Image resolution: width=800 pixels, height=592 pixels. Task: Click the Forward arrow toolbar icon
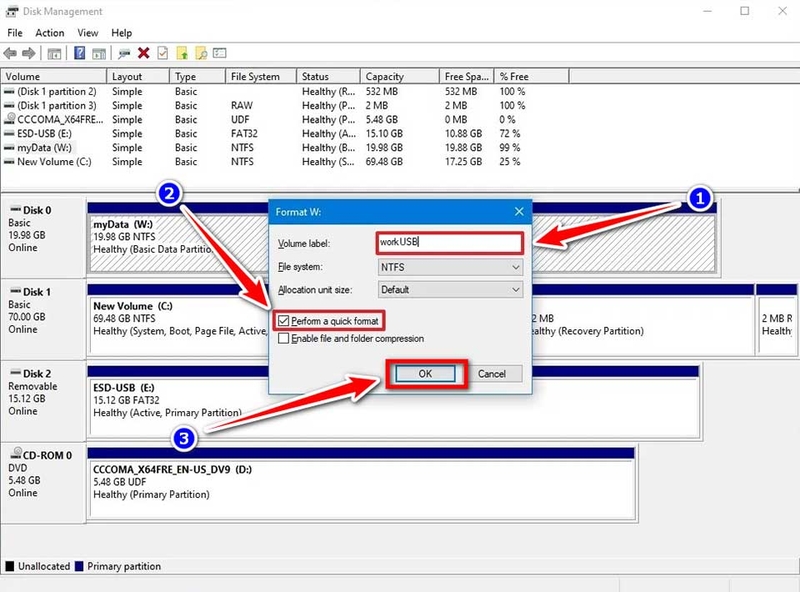tap(29, 53)
